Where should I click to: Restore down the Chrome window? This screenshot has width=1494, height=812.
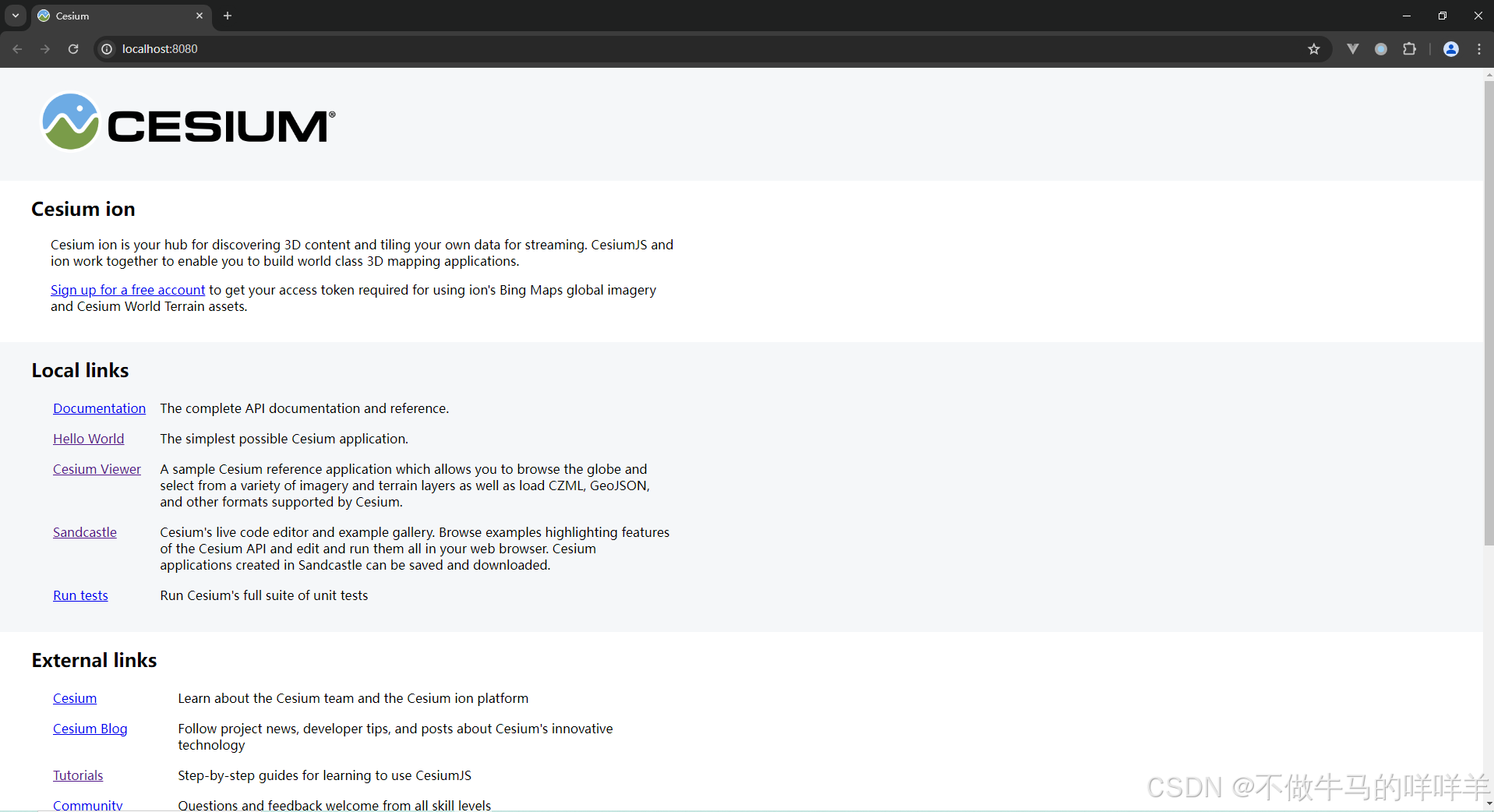(1443, 16)
